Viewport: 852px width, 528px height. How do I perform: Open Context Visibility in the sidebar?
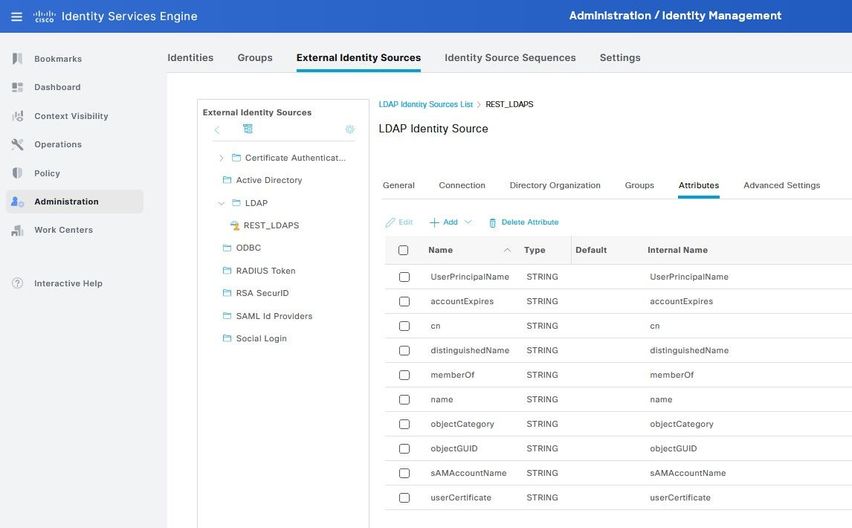pyautogui.click(x=71, y=116)
